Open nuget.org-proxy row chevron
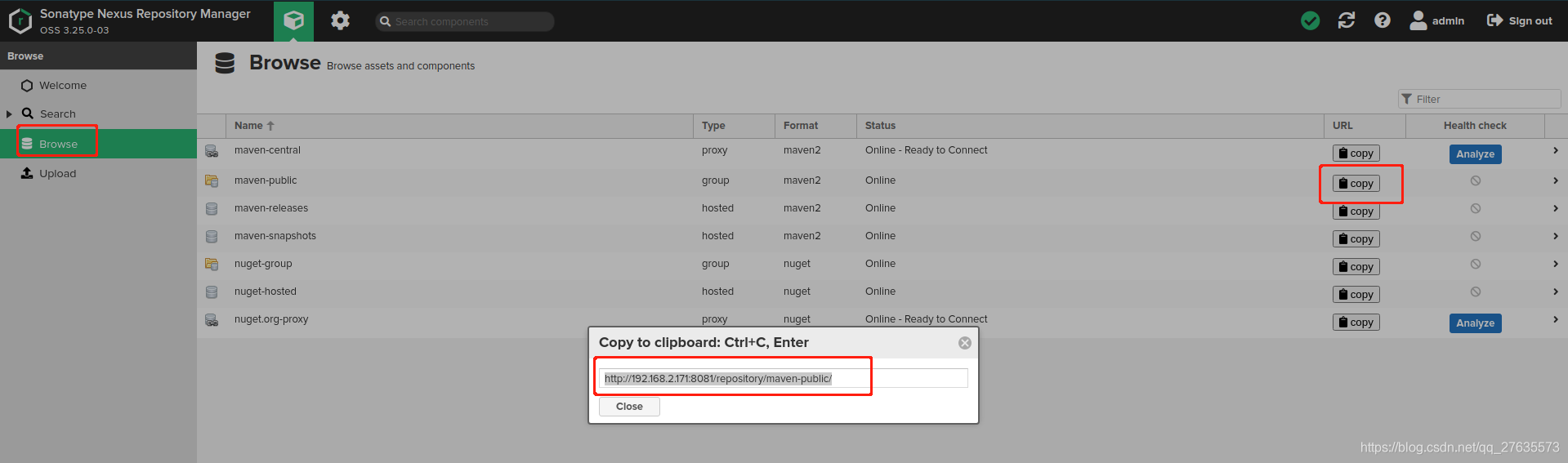 pos(1555,319)
